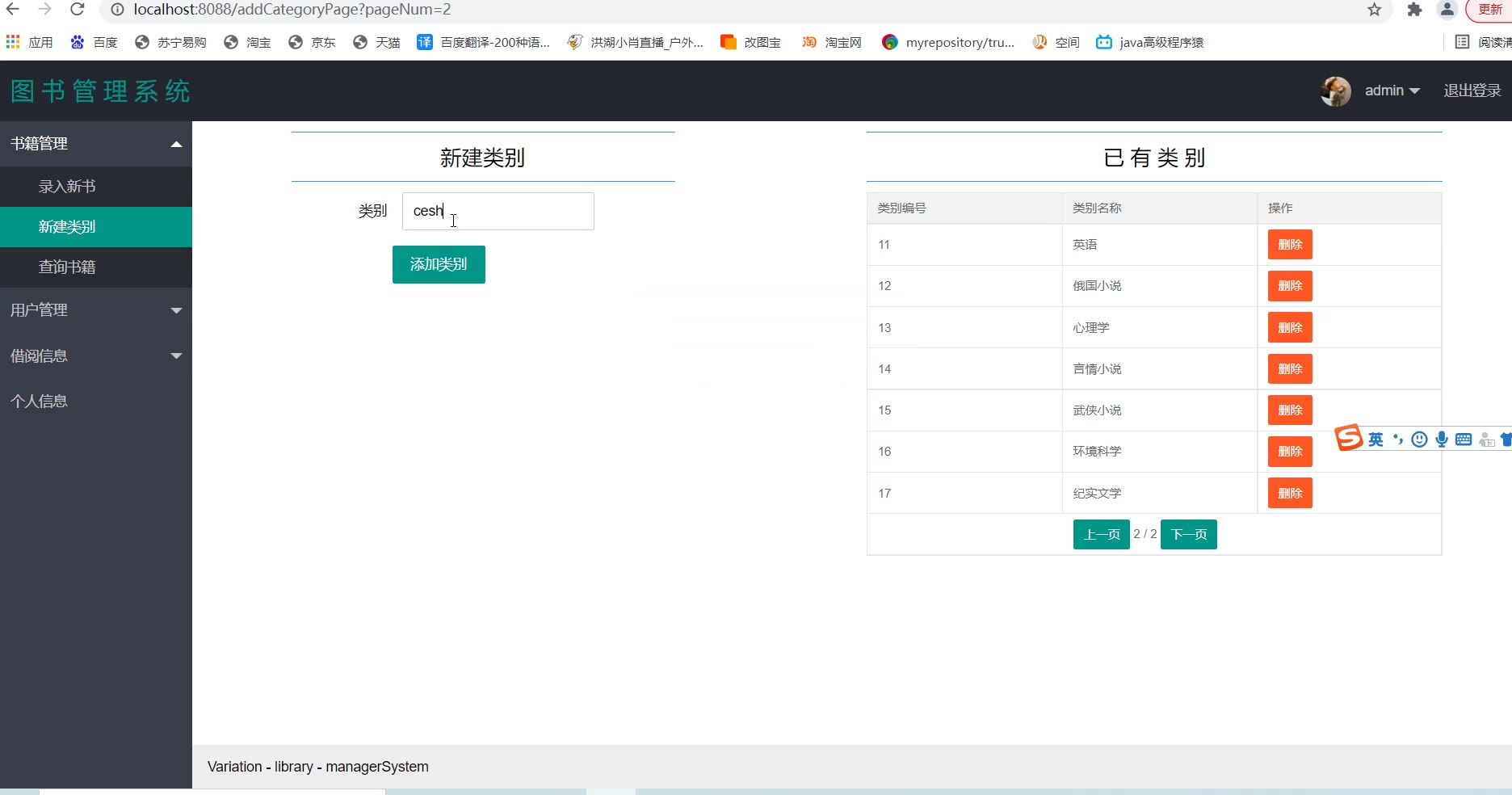1512x795 pixels.
Task: Click the Sogou microphone voice input icon
Action: (1442, 440)
